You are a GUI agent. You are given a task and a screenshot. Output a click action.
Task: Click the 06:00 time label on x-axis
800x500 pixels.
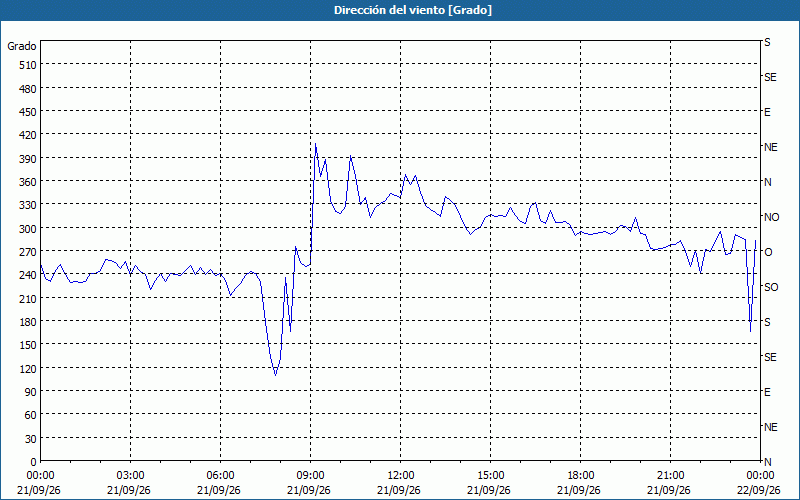(x=220, y=476)
